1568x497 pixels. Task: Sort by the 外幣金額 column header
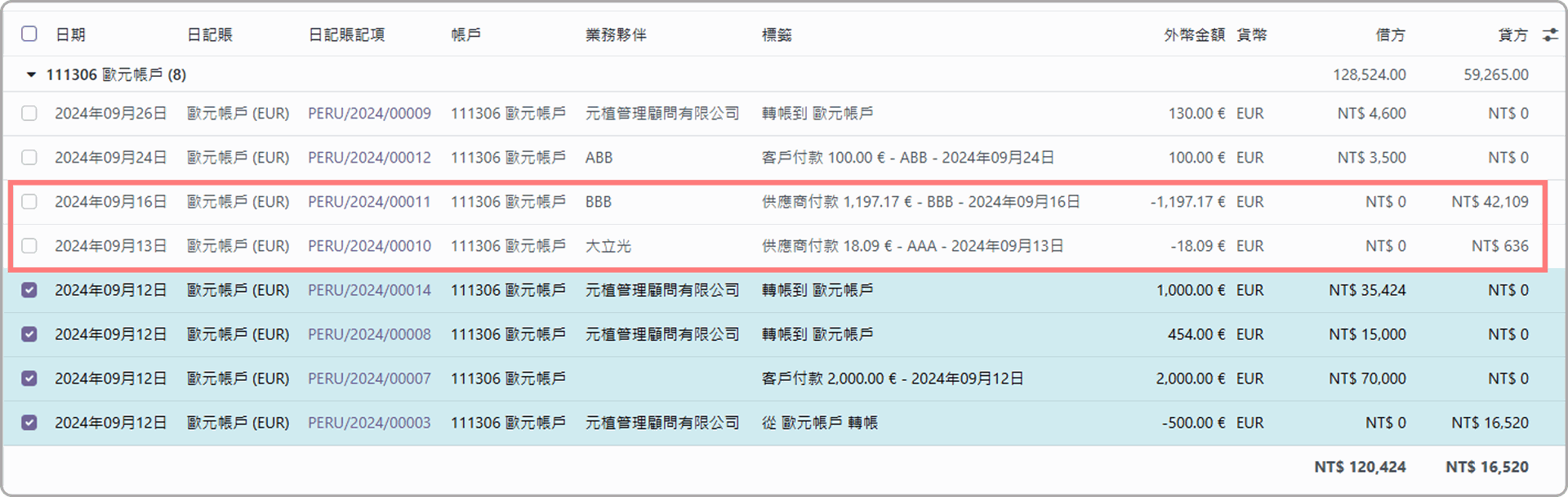pyautogui.click(x=1194, y=34)
